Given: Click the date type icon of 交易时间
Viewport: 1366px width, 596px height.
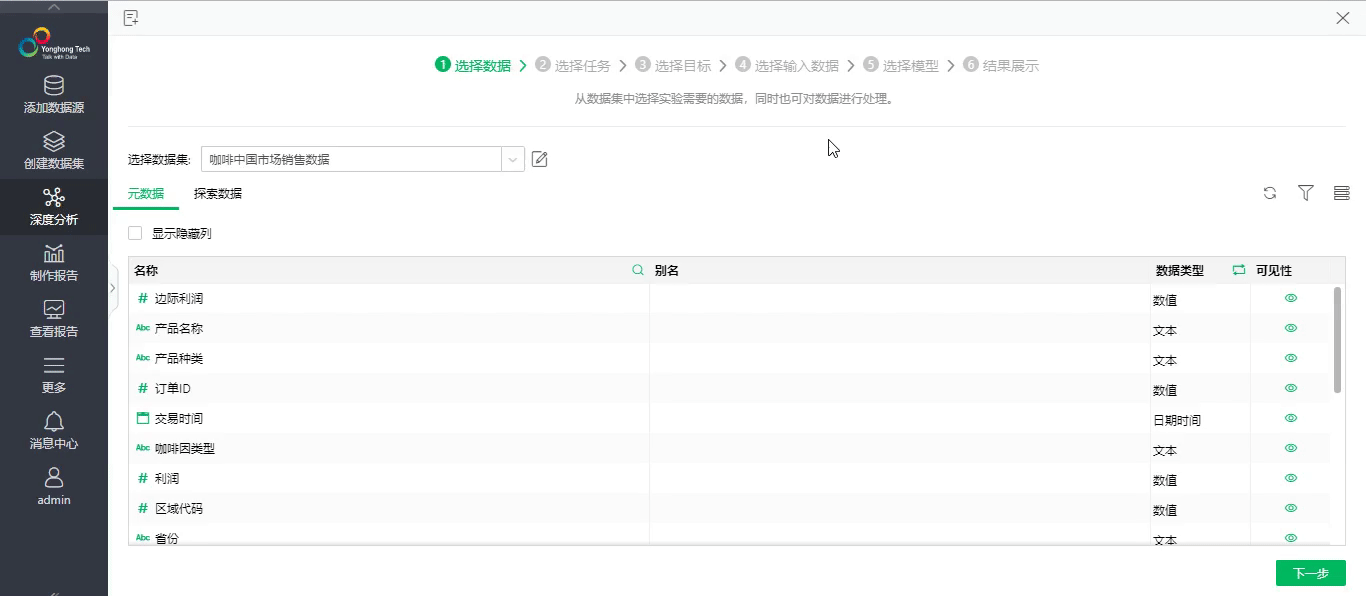Looking at the screenshot, I should pos(142,418).
